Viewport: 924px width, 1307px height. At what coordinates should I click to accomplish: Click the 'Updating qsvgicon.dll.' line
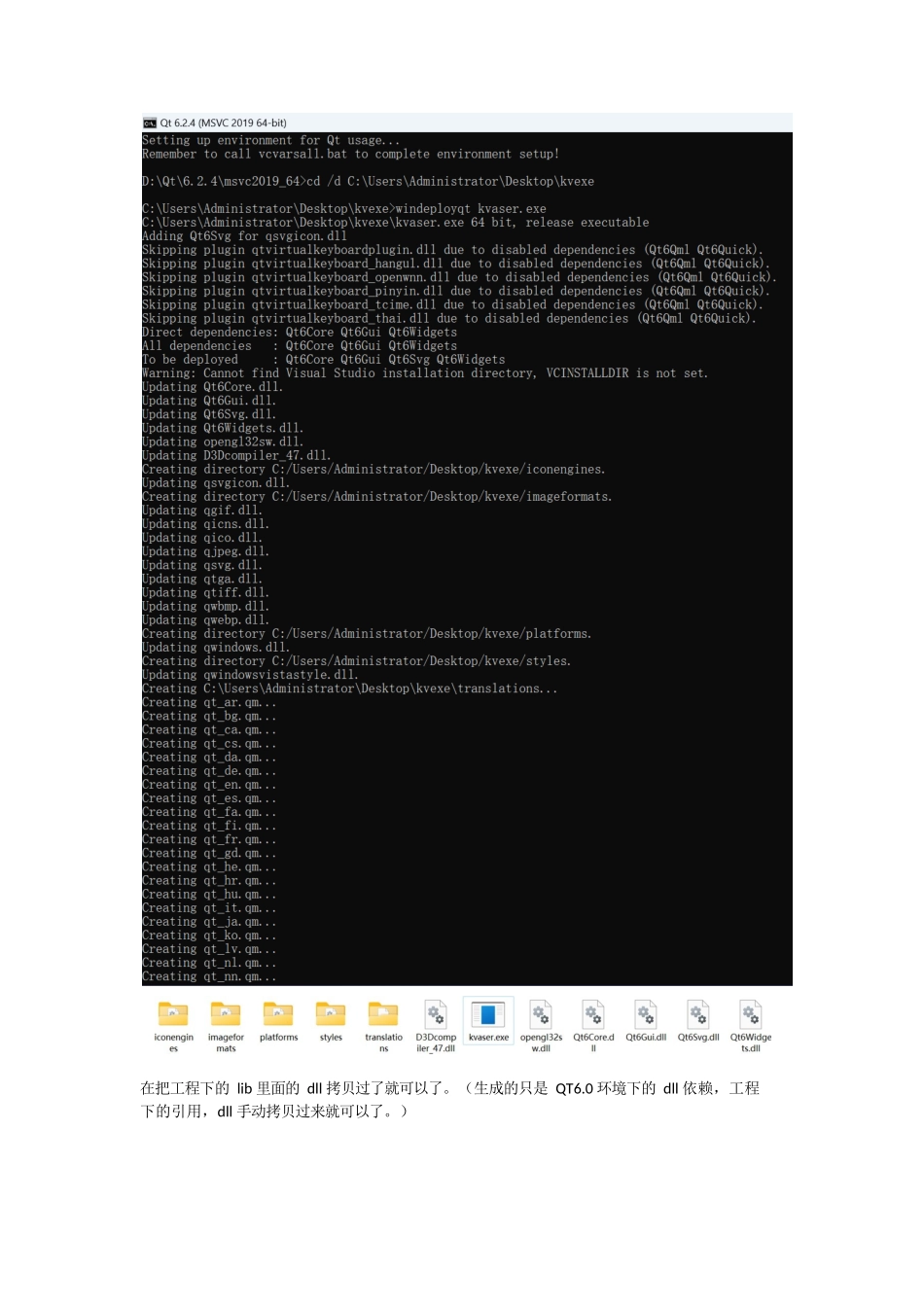coord(216,483)
